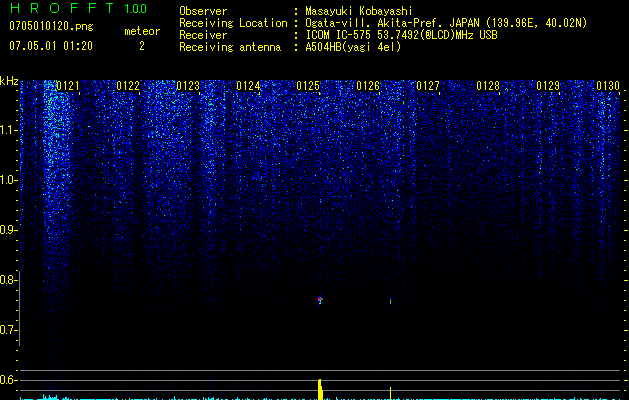Screen dimensions: 629x400
Task: Click the Ogata-vill. Akita-Pref. JAPAN location text
Action: tap(446, 23)
